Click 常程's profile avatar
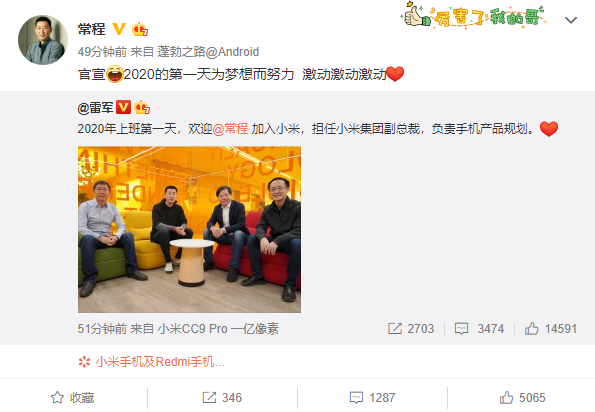This screenshot has height=412, width=595. 43,39
